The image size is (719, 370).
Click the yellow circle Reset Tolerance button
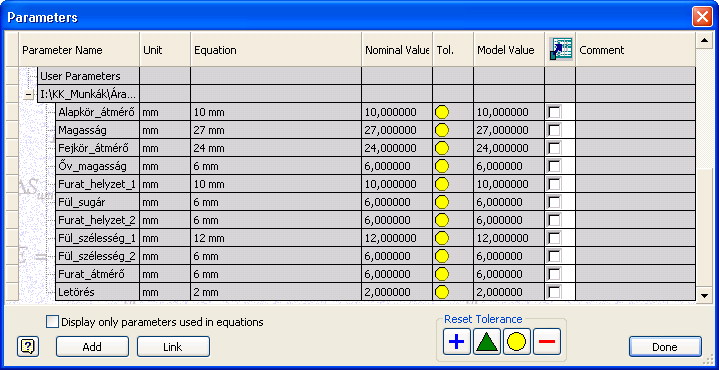[x=517, y=342]
